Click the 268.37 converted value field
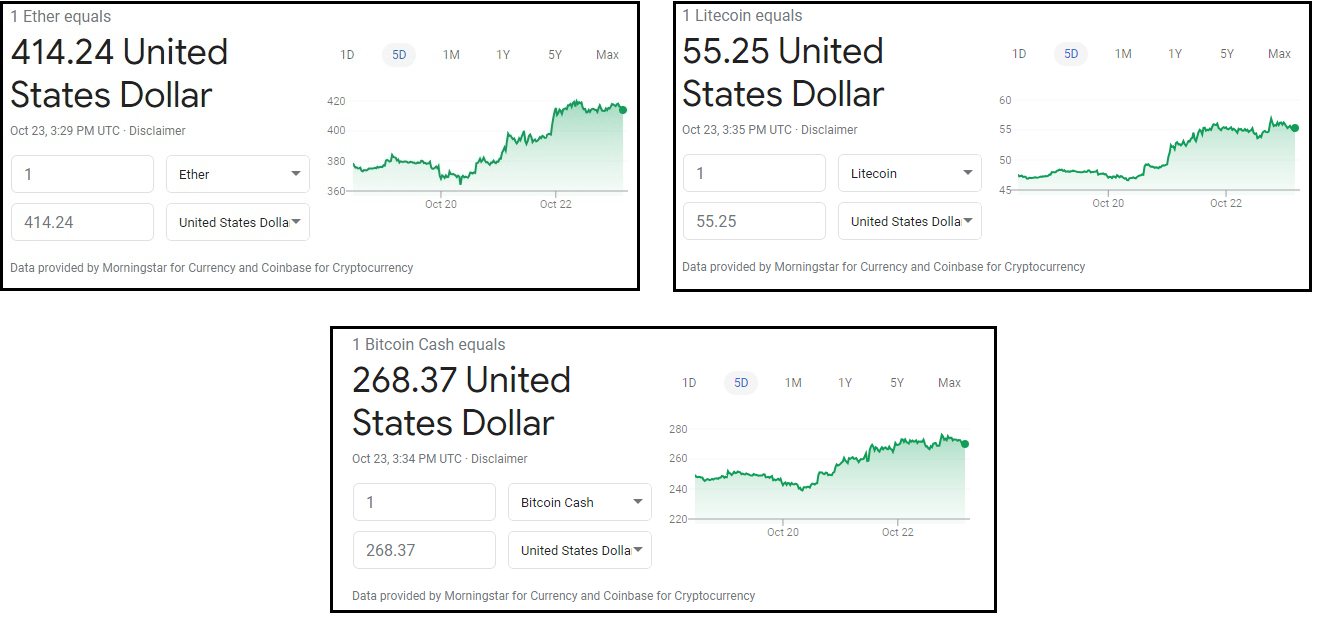 (424, 550)
